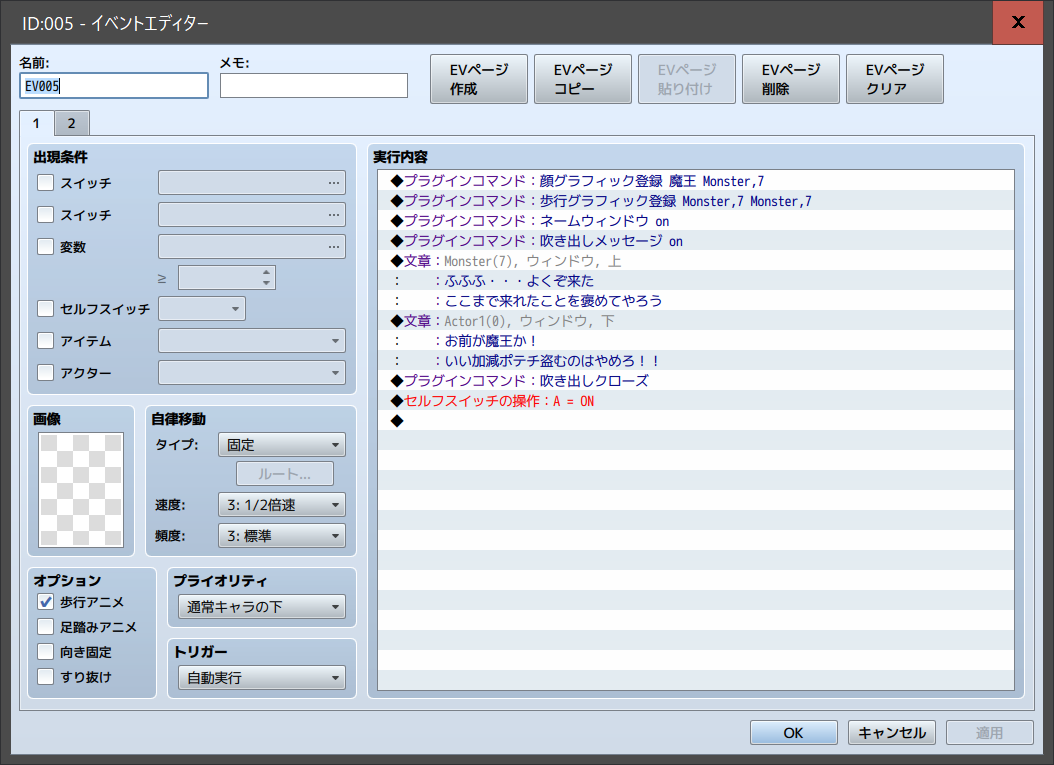Switch to event page tab 2
This screenshot has width=1054, height=765.
[71, 124]
